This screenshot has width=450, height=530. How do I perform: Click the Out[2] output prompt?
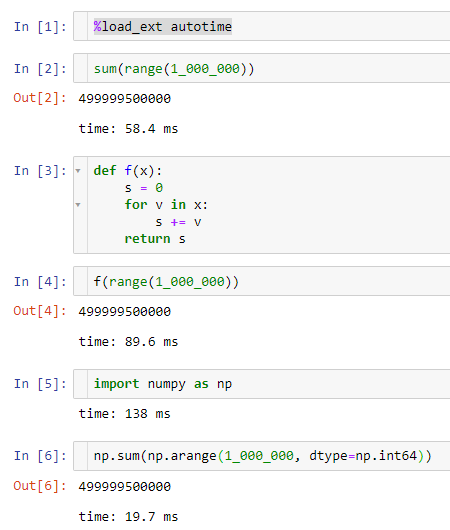pyautogui.click(x=40, y=98)
